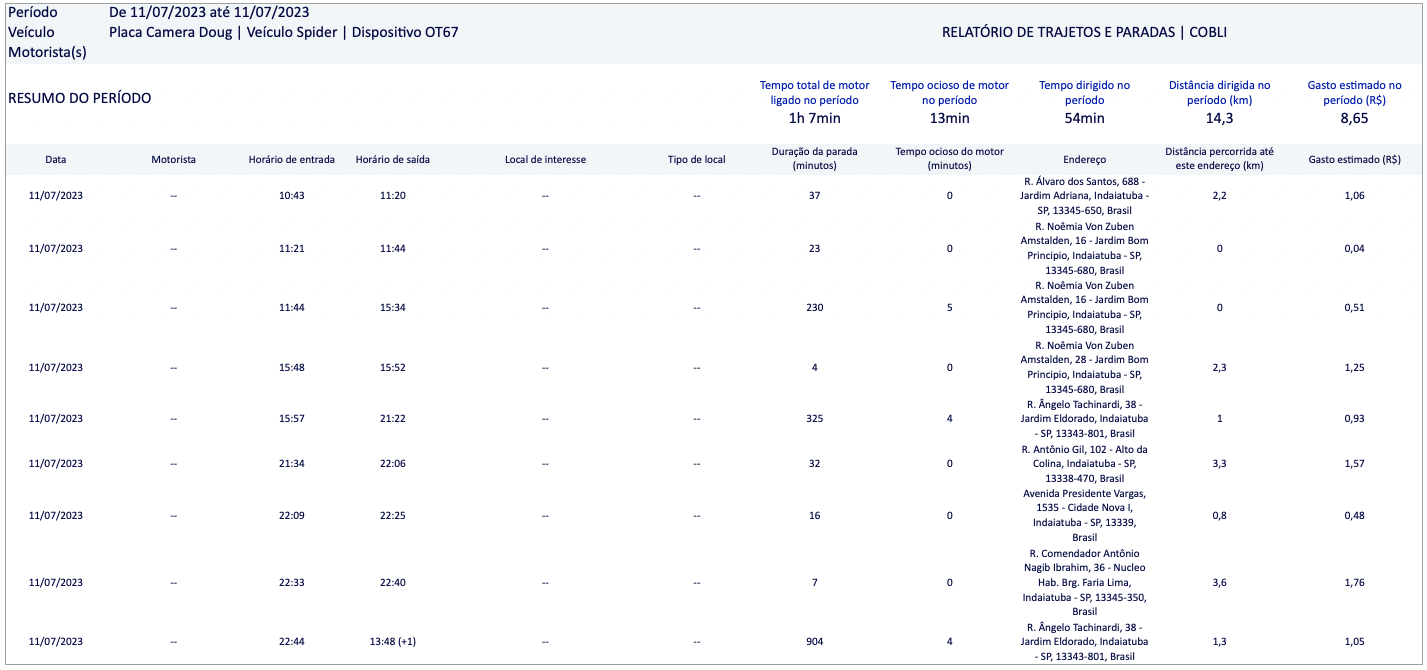Select exit time '15:34'
The image size is (1427, 670).
[x=393, y=307]
